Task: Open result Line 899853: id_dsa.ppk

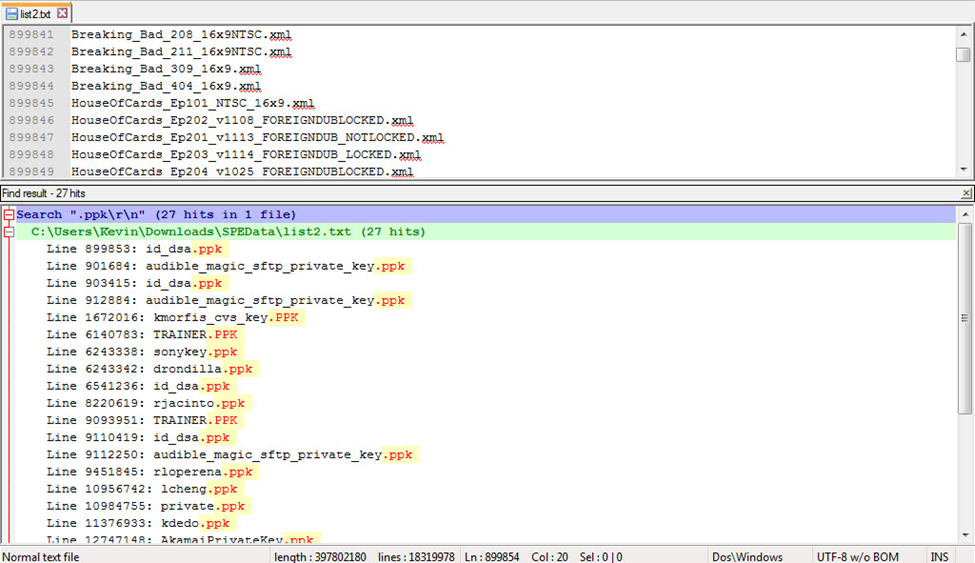Action: coord(134,249)
